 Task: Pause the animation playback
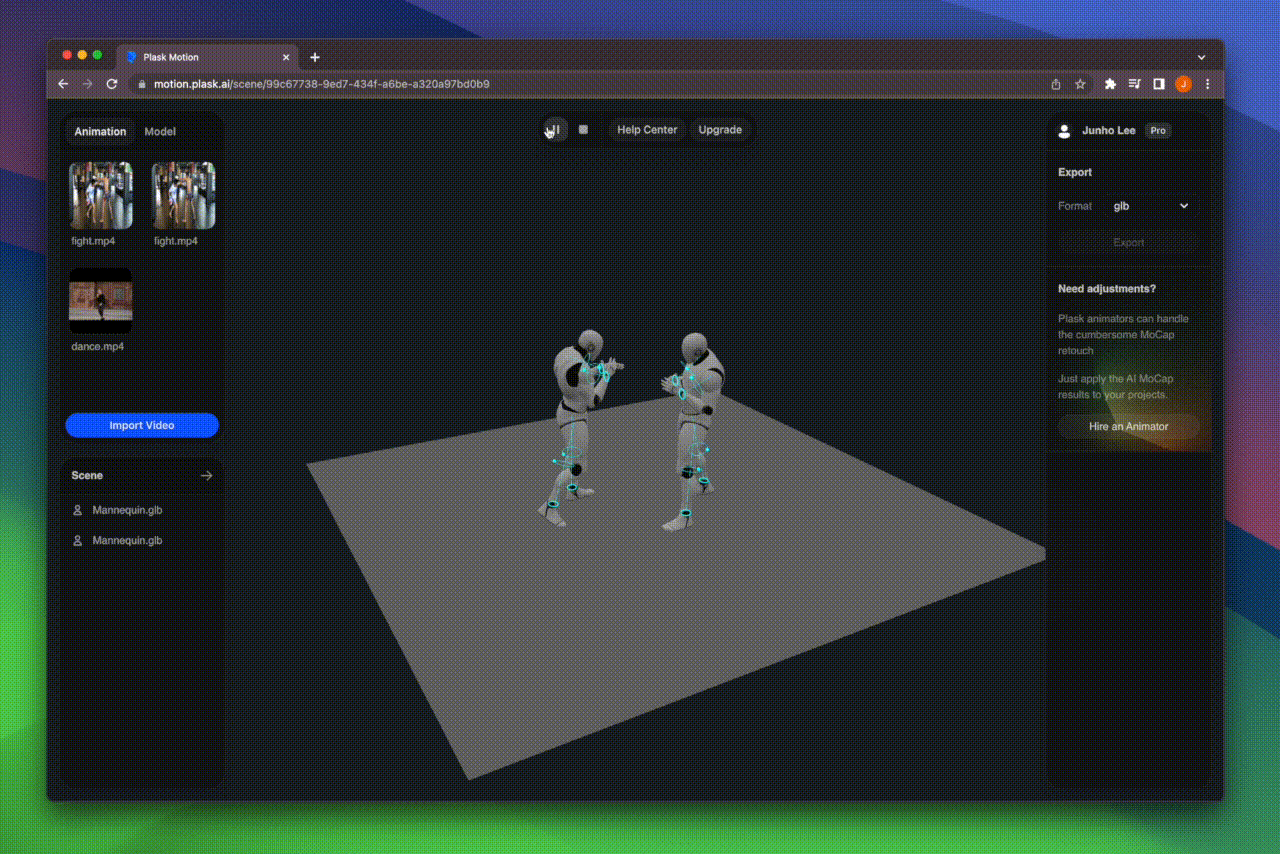(x=554, y=130)
